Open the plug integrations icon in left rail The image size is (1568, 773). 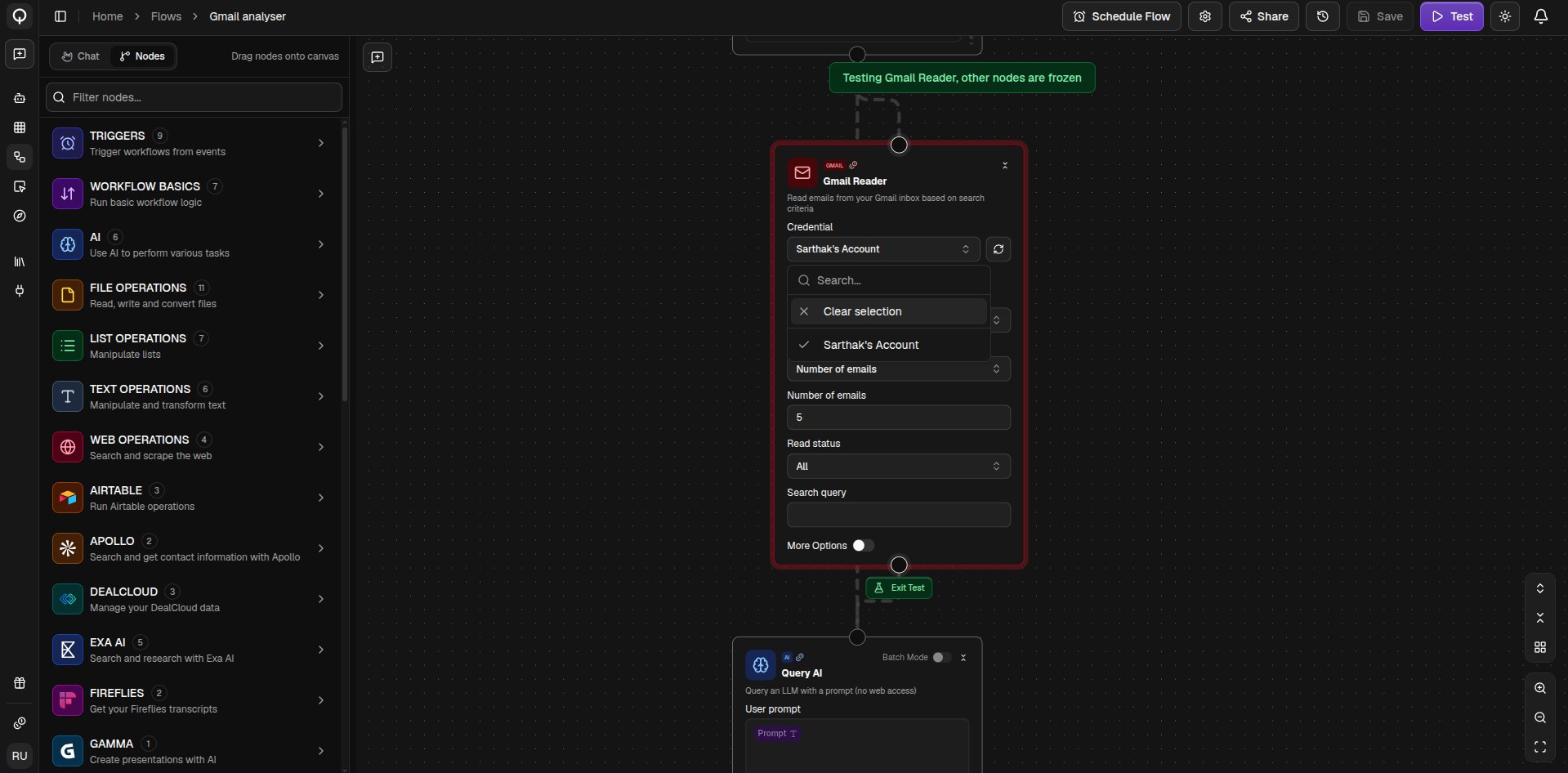[20, 291]
